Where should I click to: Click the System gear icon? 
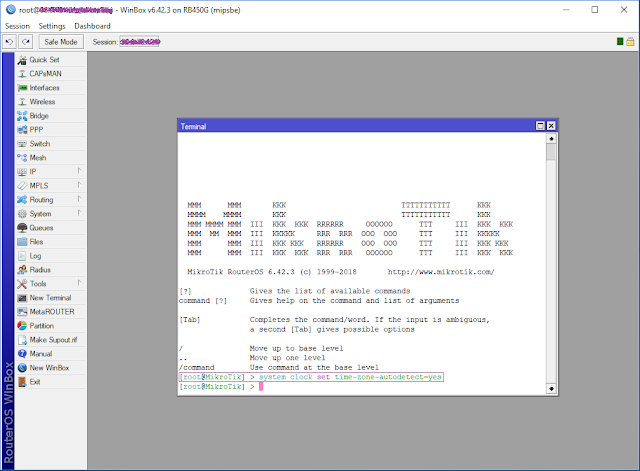point(22,214)
